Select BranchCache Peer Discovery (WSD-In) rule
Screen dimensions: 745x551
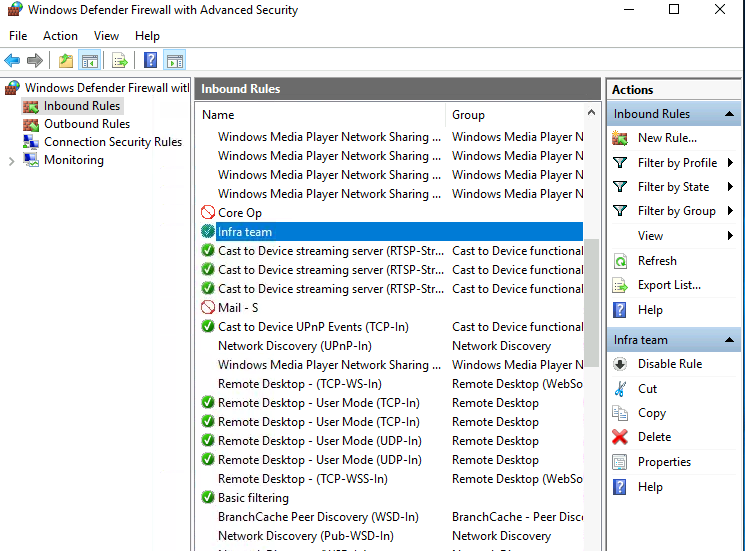(318, 517)
